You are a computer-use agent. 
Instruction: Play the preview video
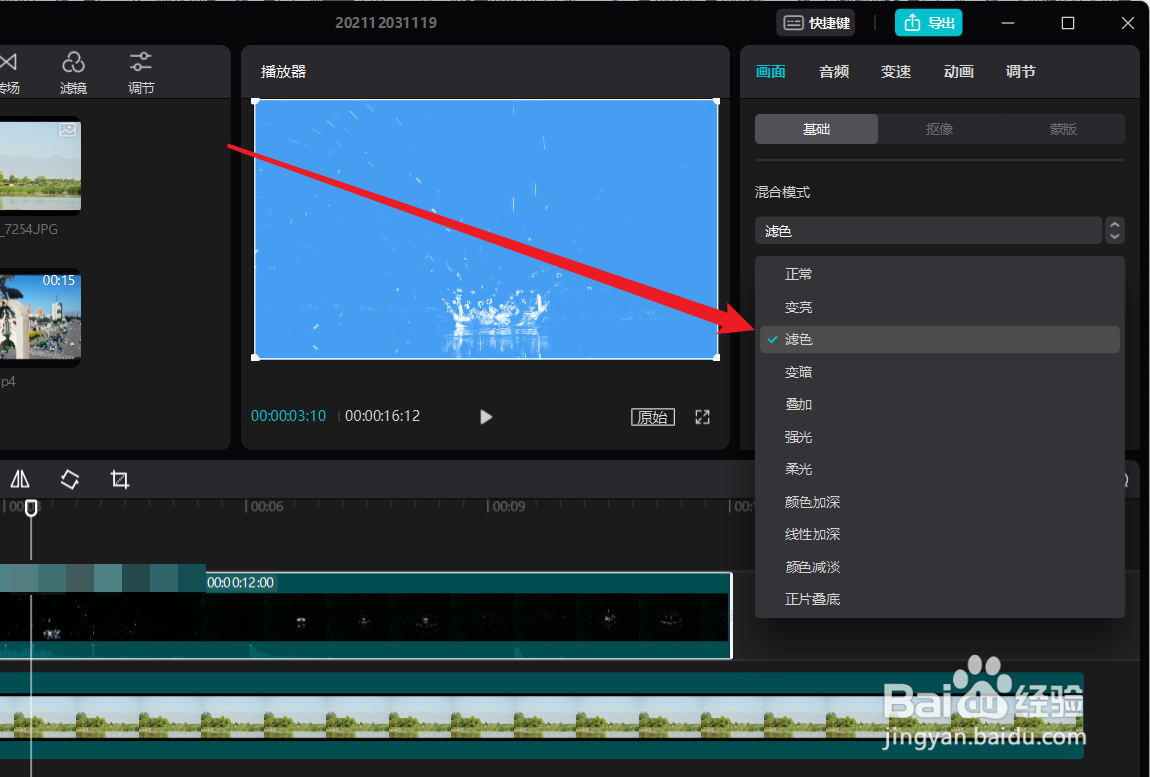[x=486, y=417]
